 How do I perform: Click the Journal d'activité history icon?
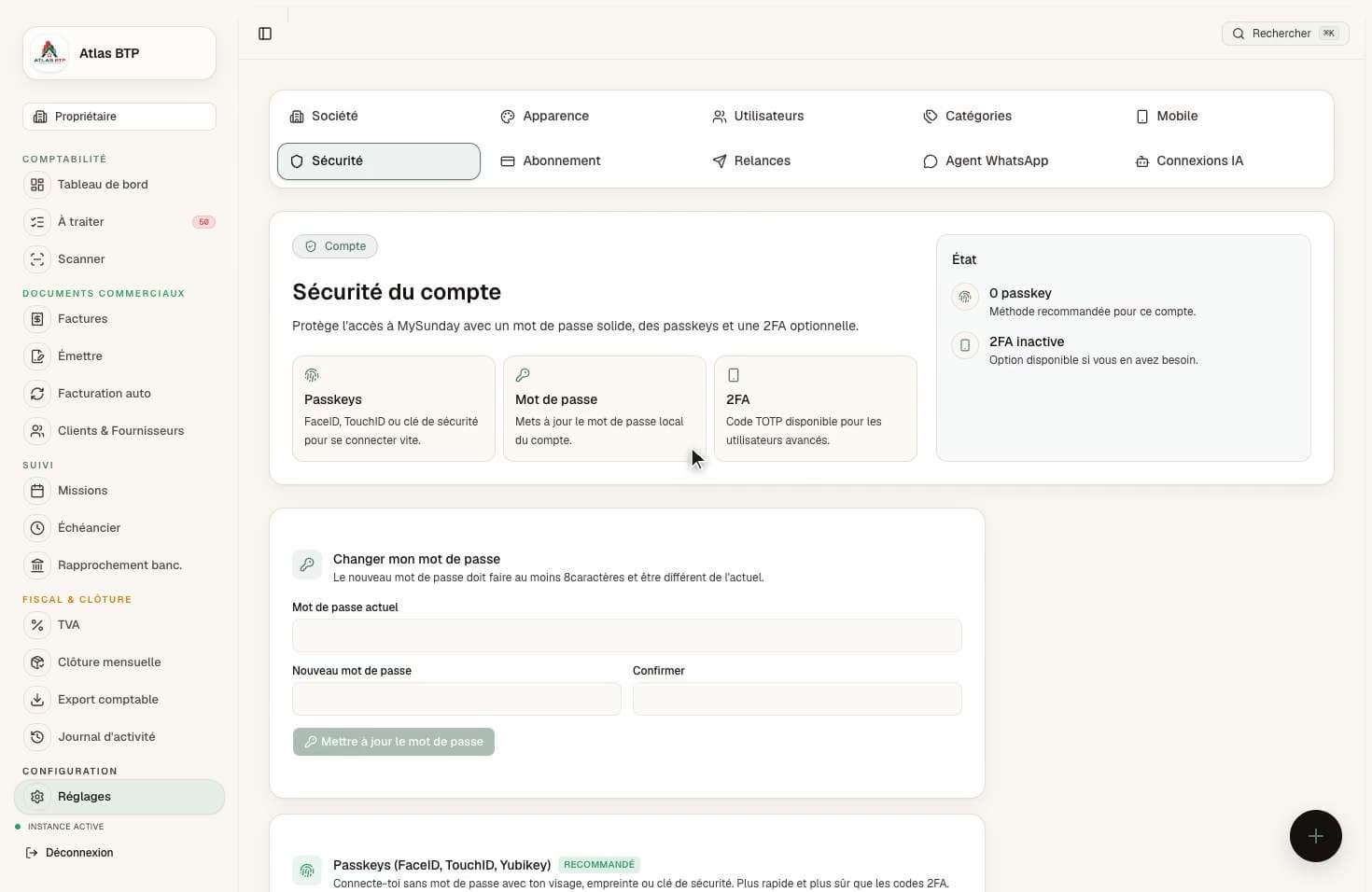[37, 737]
